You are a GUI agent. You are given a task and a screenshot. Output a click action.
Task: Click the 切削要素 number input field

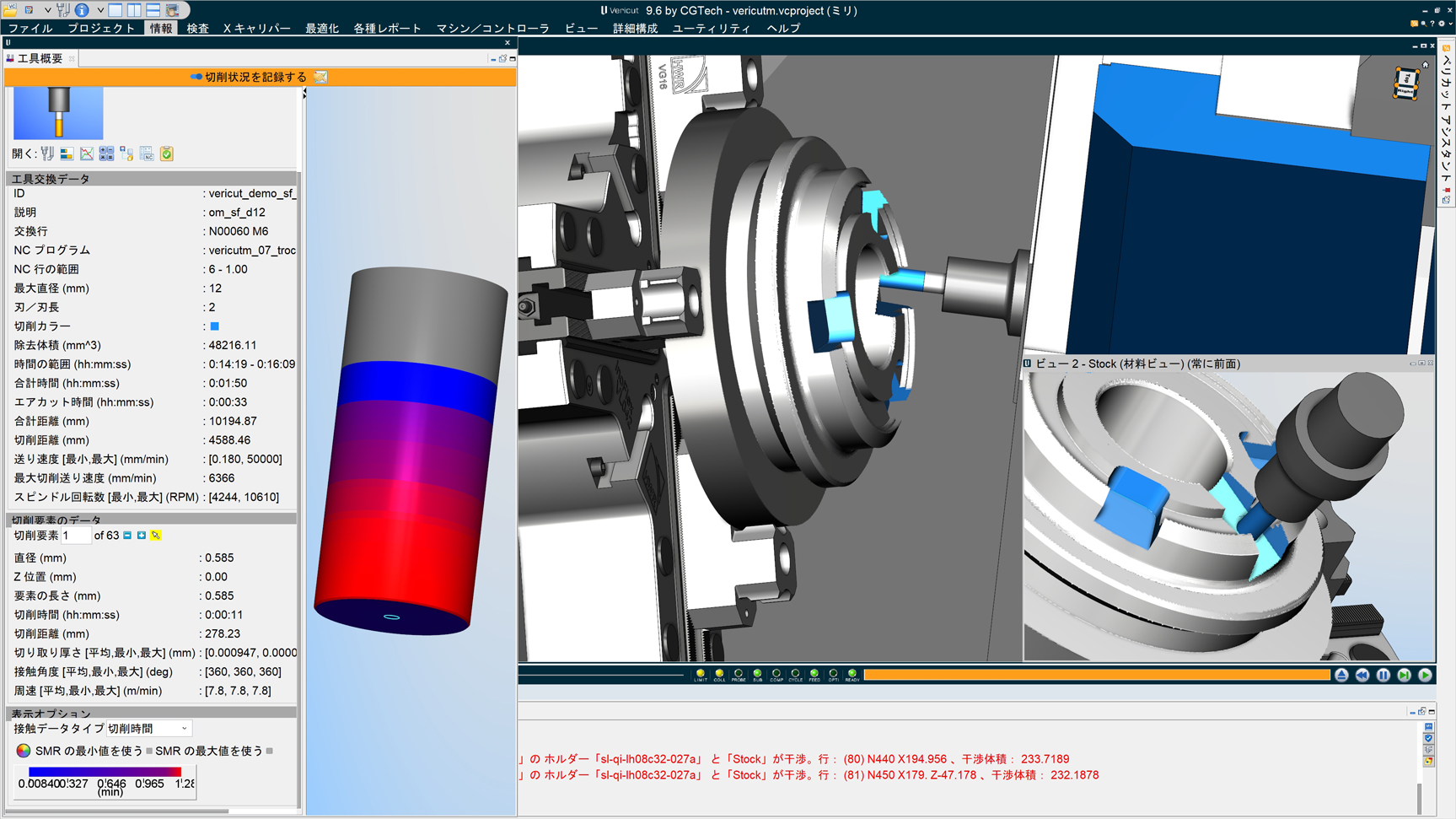(x=75, y=536)
